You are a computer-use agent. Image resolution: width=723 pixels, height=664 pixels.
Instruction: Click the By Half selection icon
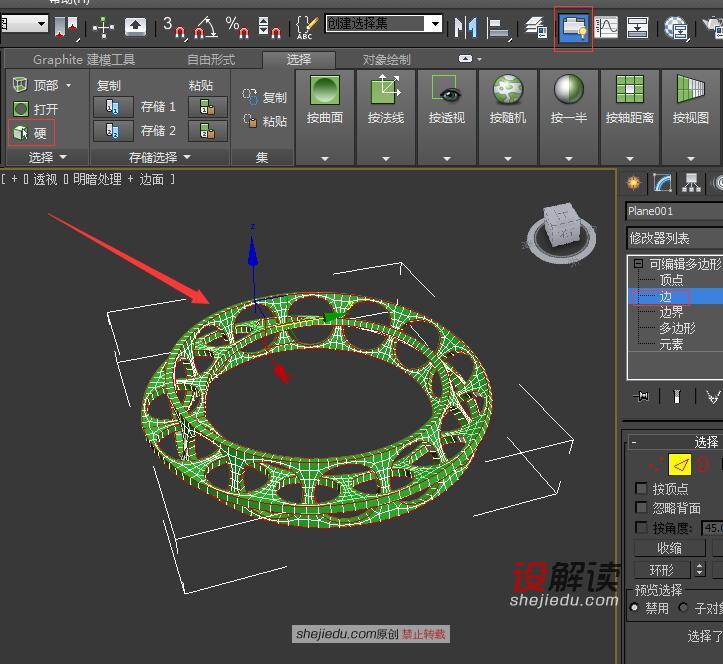click(569, 90)
